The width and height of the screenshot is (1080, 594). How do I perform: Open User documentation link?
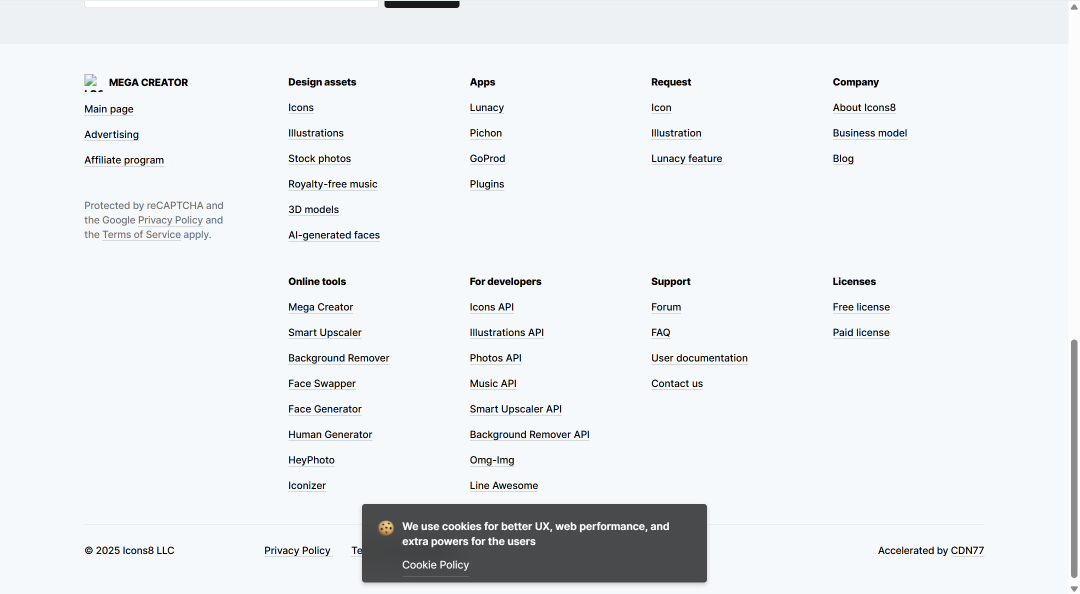tap(699, 358)
